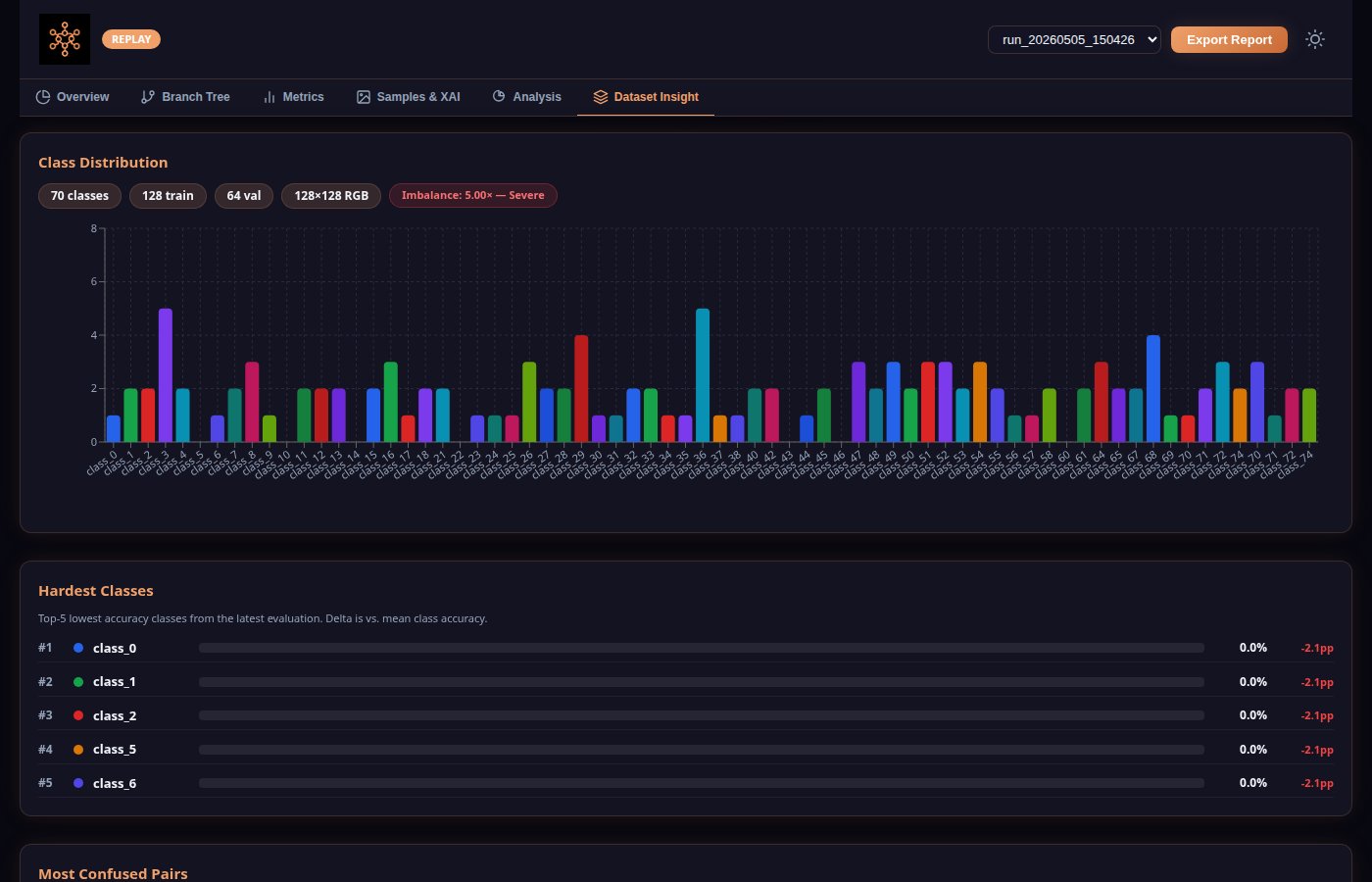This screenshot has height=882, width=1372.
Task: Click the blue bar for class_68
Action: (x=1153, y=389)
